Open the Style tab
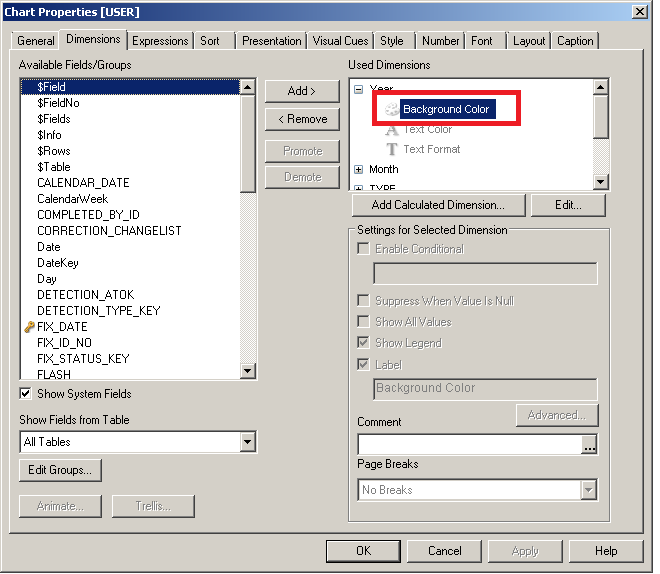Viewport: 660px width, 574px height. (392, 41)
